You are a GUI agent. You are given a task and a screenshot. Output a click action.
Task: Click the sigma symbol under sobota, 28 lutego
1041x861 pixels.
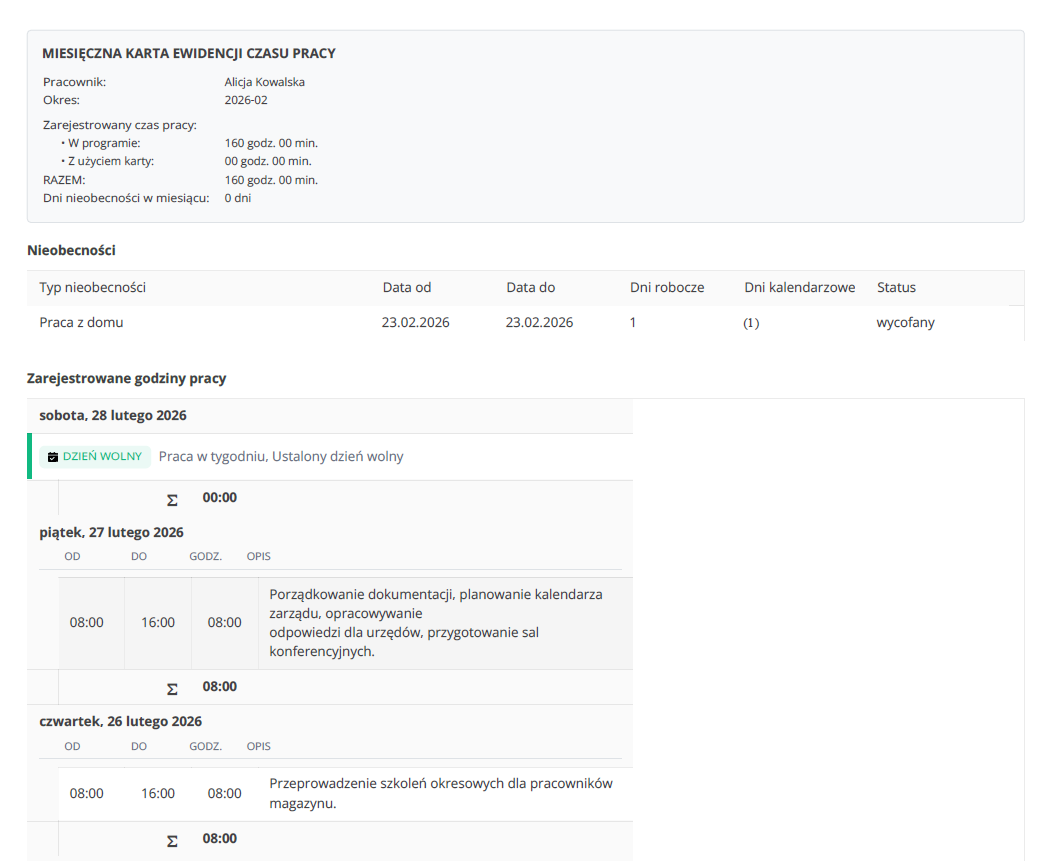point(172,498)
